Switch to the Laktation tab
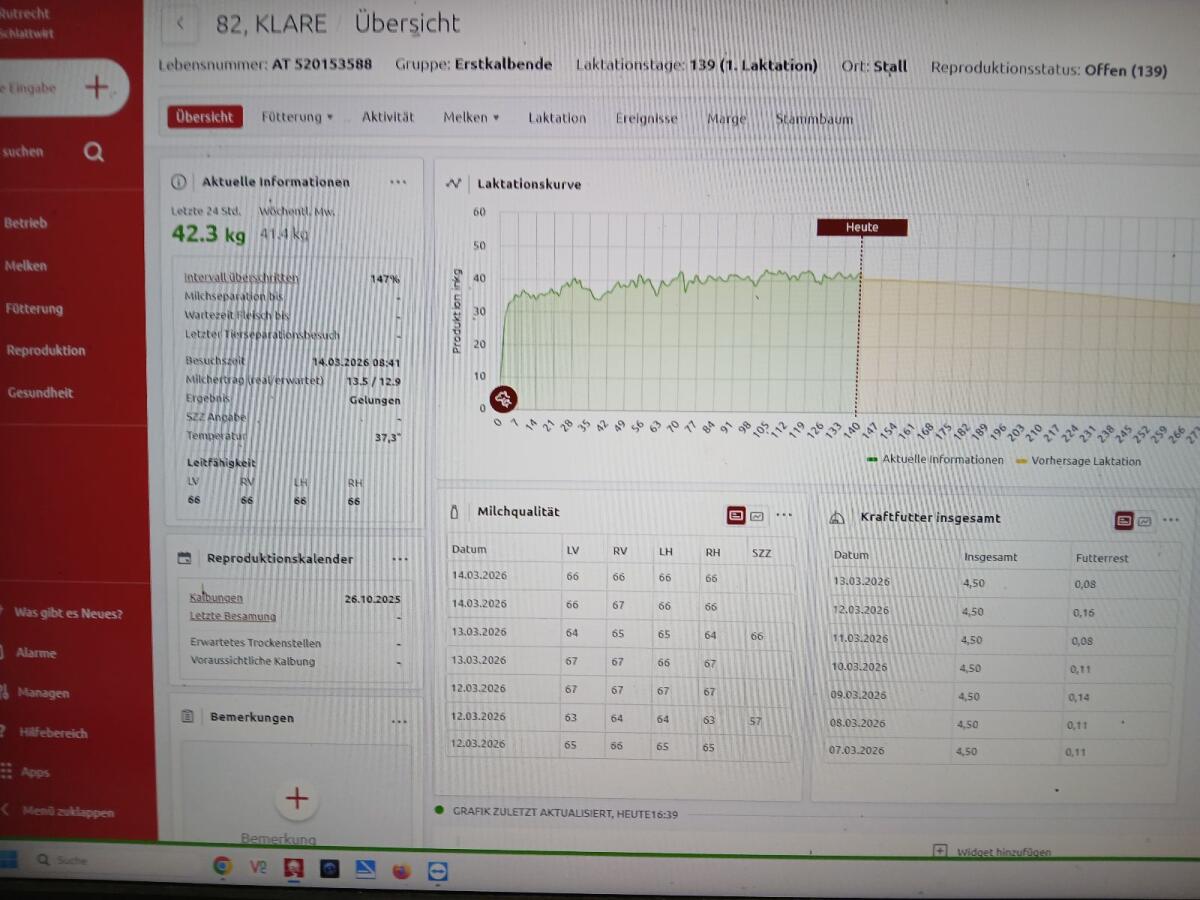 point(557,118)
